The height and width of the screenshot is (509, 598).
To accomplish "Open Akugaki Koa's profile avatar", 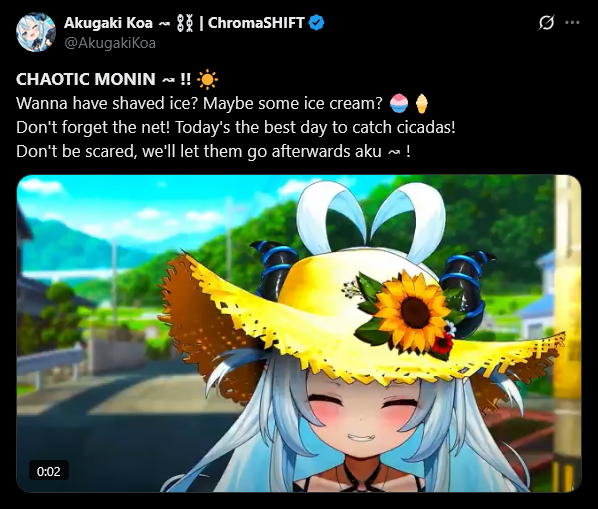I will click(36, 32).
